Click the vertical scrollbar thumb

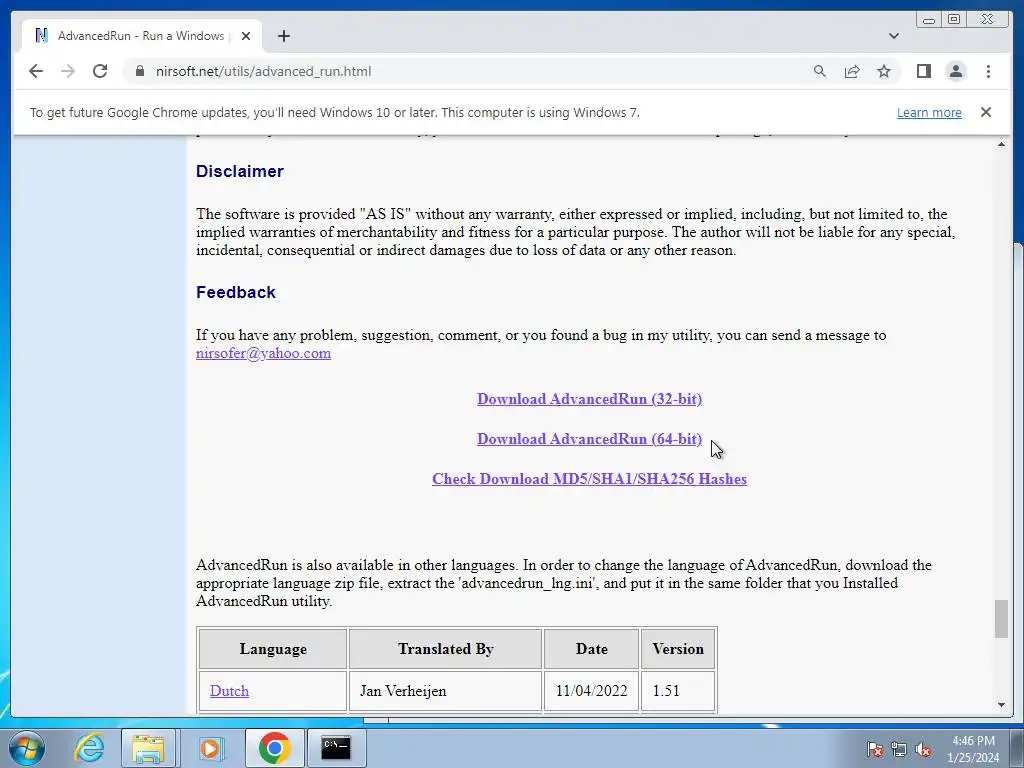1001,618
